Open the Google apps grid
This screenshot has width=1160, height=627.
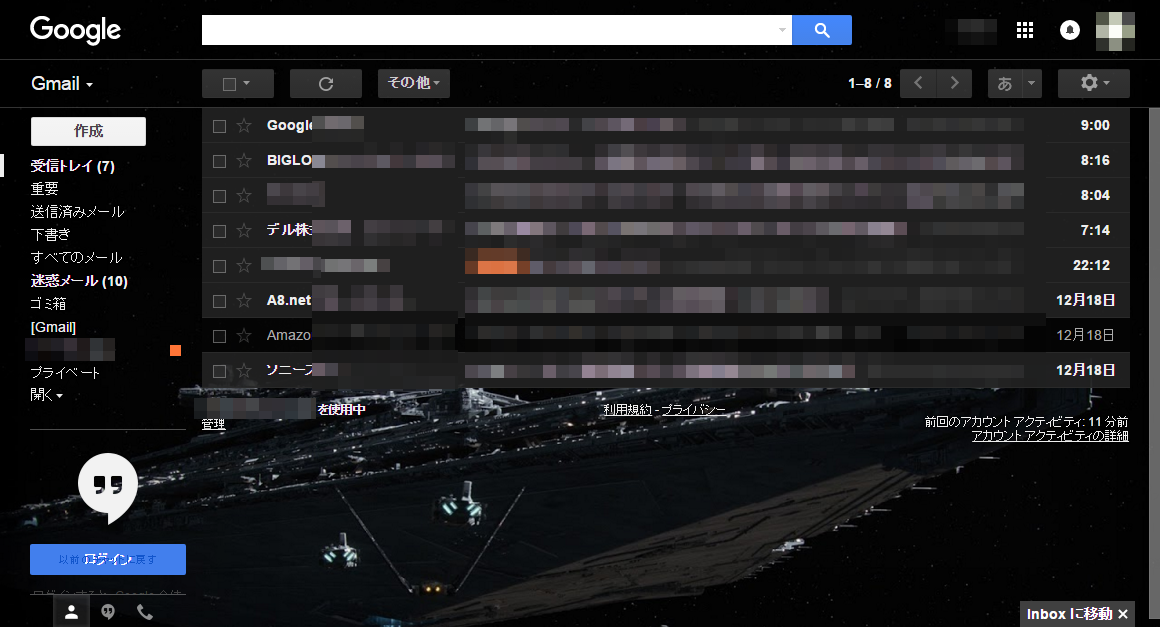point(1025,30)
